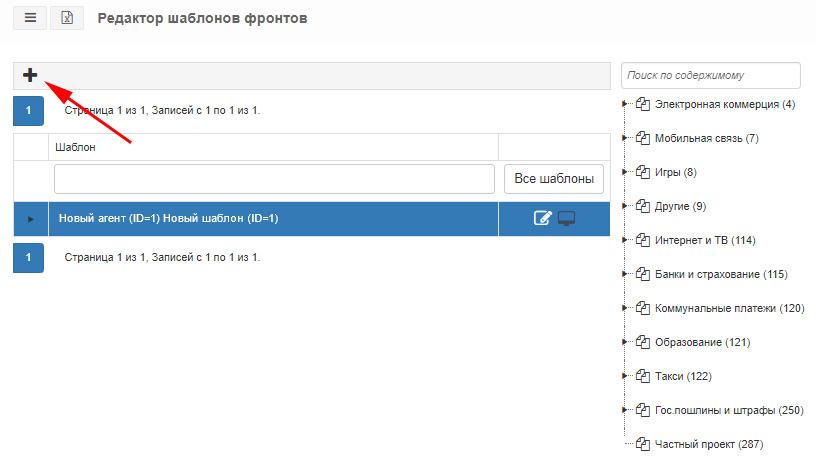The height and width of the screenshot is (457, 816).
Task: Expand the Банки и страхование node
Action: pos(624,274)
